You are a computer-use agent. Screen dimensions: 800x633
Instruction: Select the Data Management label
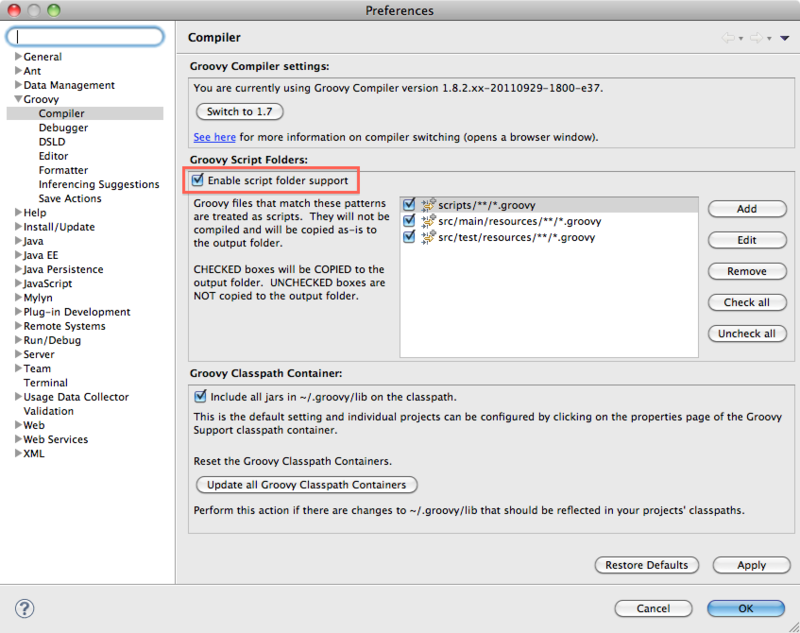[69, 85]
